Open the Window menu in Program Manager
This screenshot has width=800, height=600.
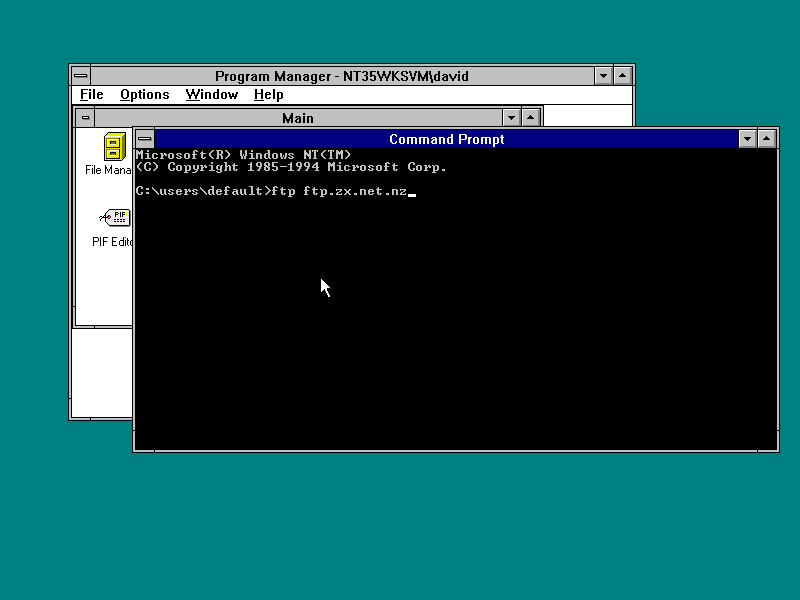tap(212, 94)
